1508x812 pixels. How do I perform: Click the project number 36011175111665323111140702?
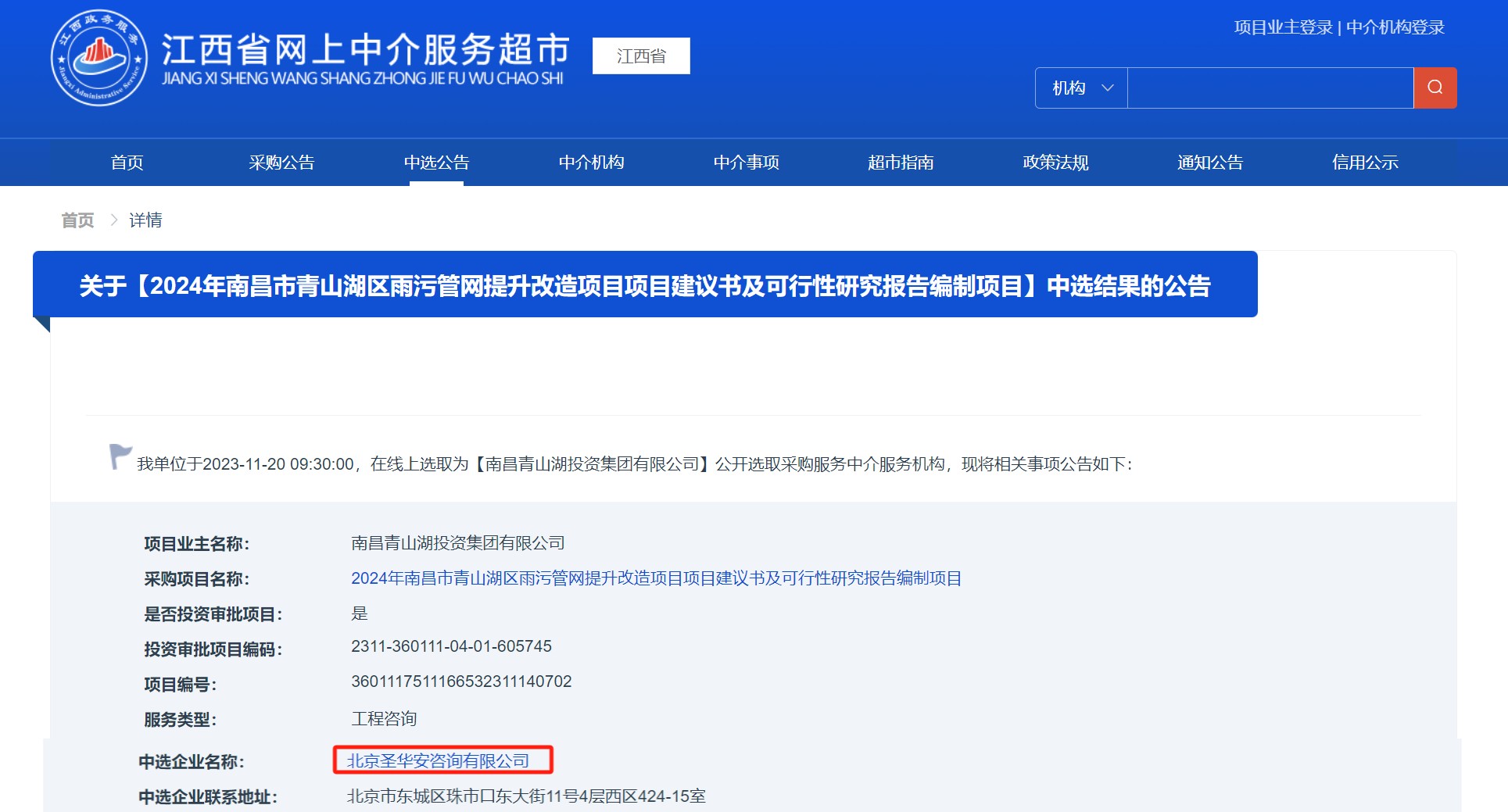[x=461, y=681]
